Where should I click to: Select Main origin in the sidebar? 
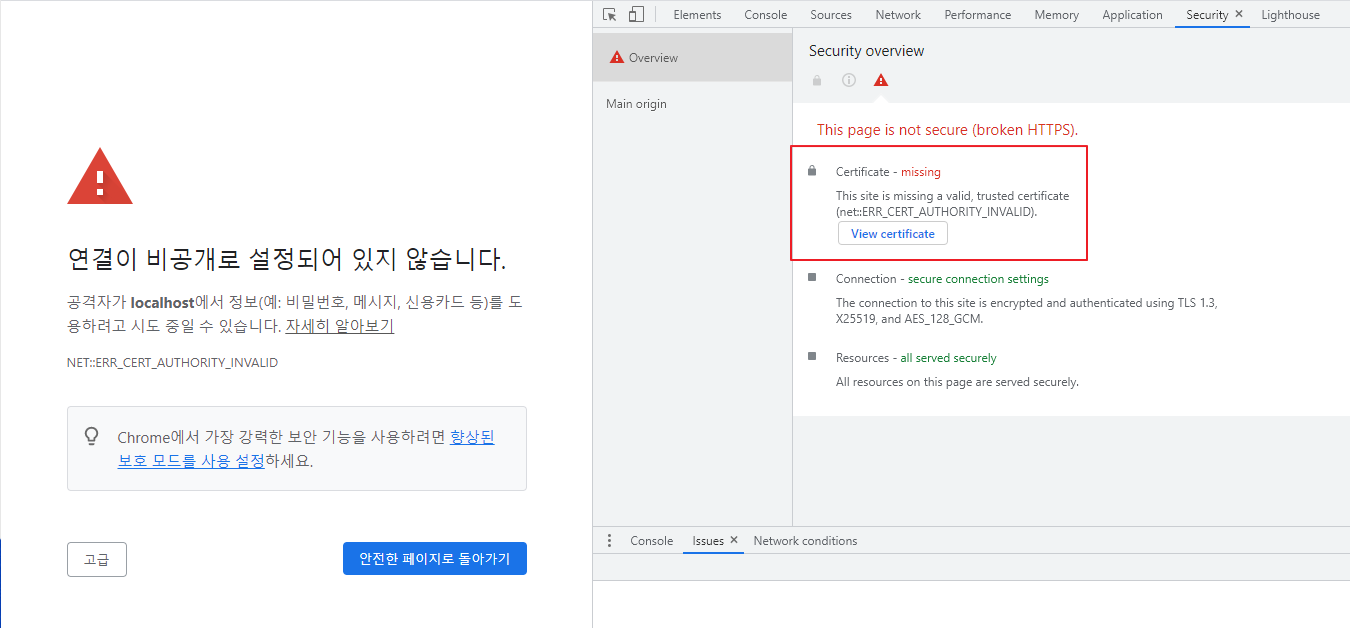pos(636,104)
